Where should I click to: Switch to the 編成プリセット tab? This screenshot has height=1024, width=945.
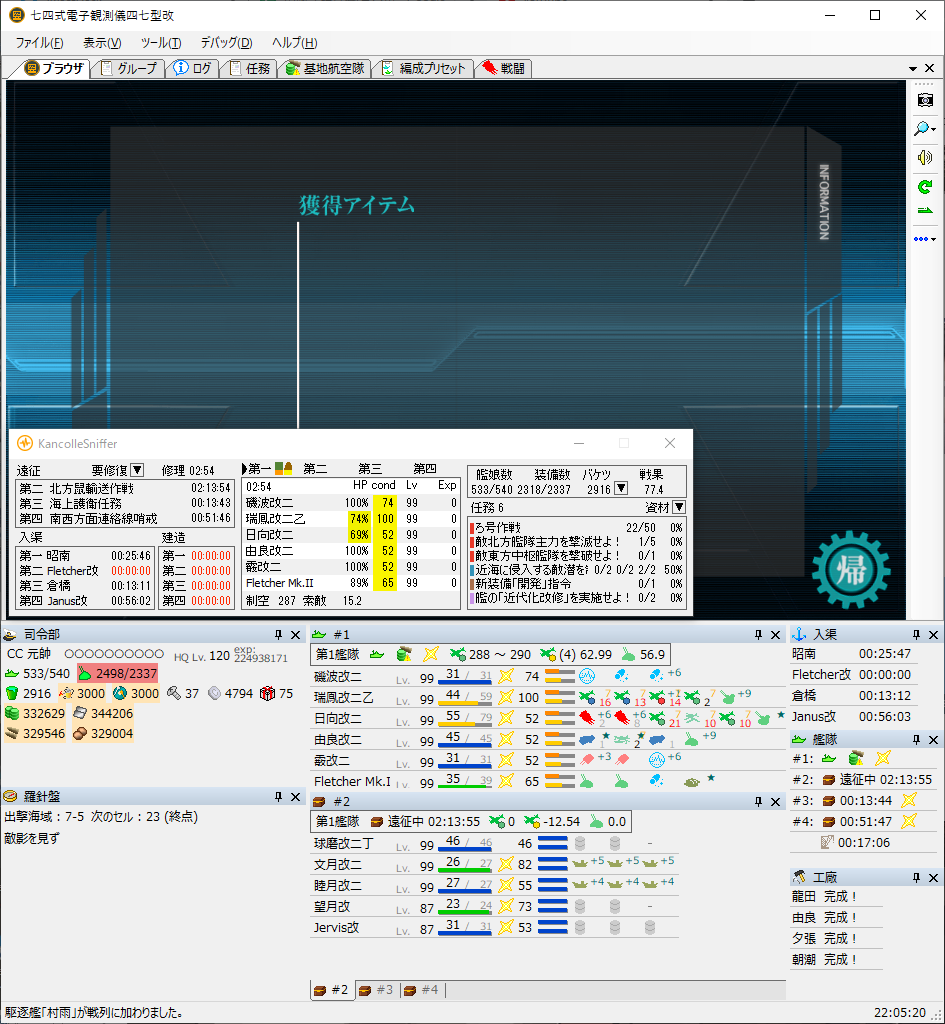coord(424,69)
